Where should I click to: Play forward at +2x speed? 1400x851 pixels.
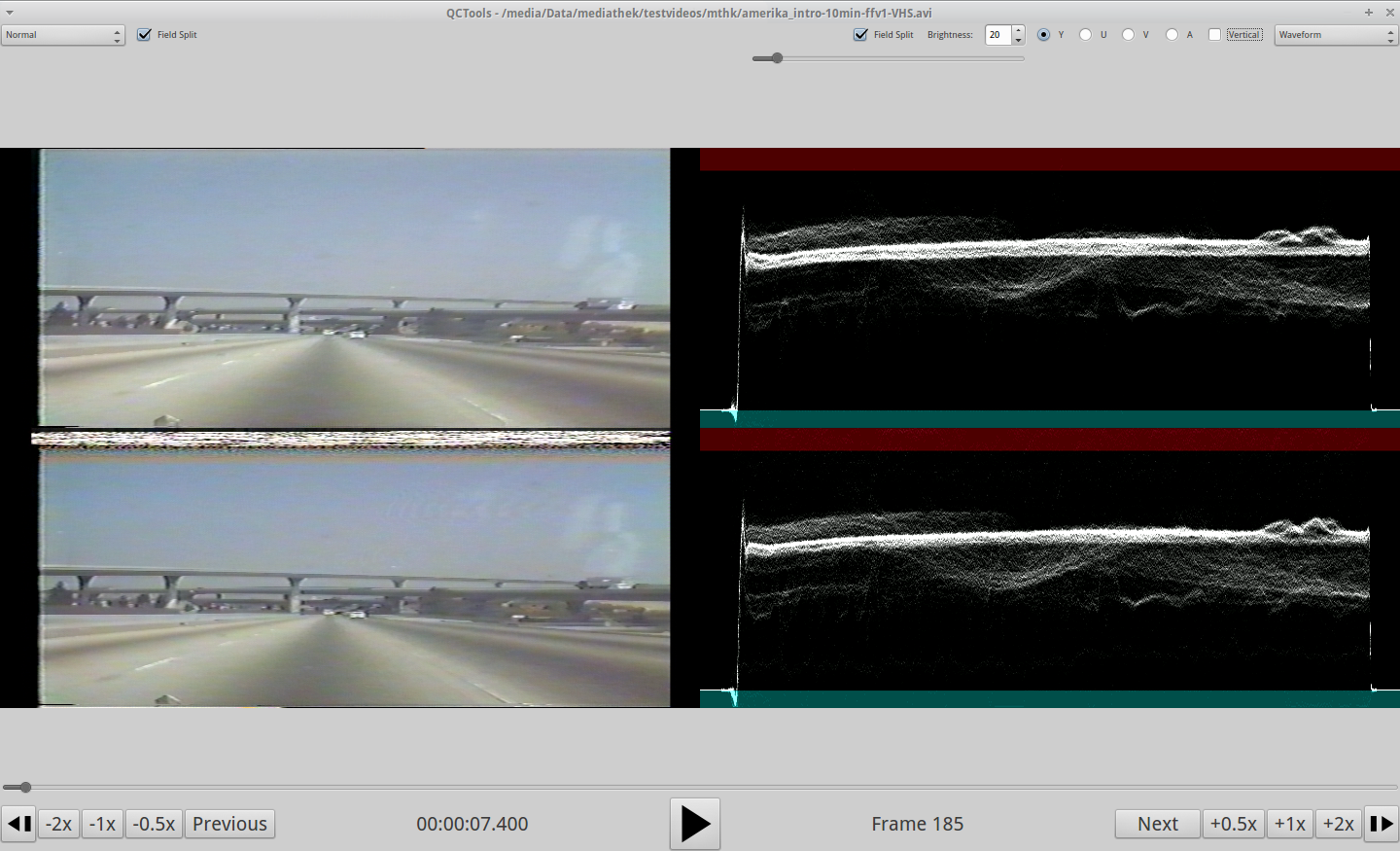pyautogui.click(x=1338, y=824)
